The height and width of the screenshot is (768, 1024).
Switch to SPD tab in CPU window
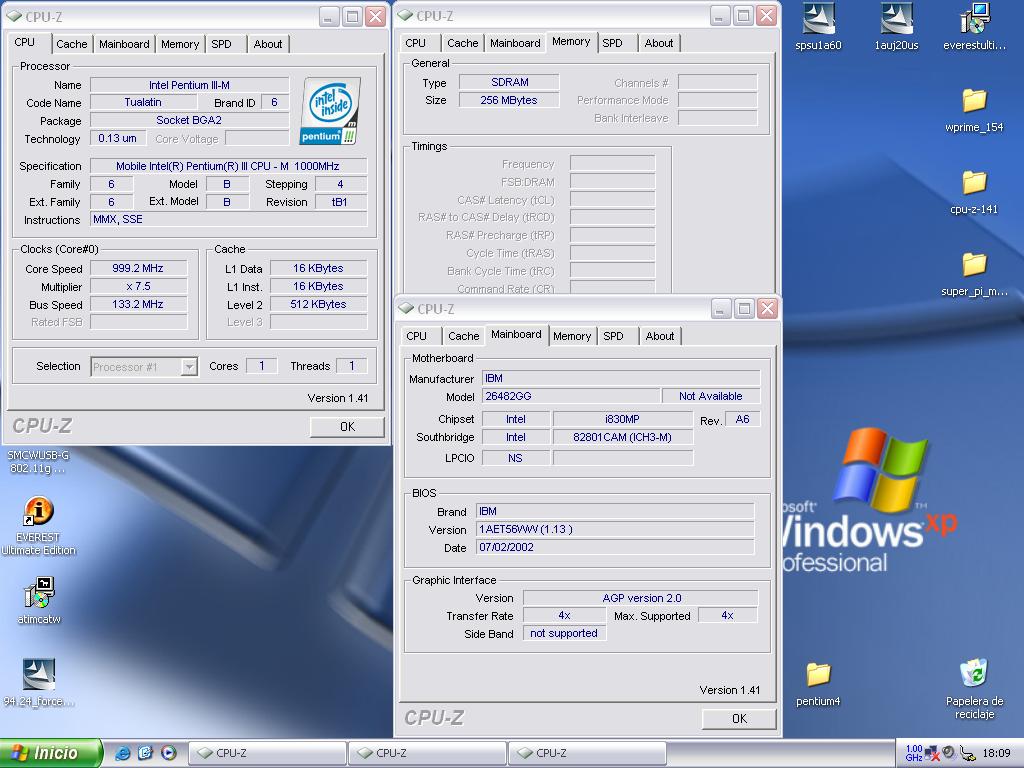(x=221, y=44)
